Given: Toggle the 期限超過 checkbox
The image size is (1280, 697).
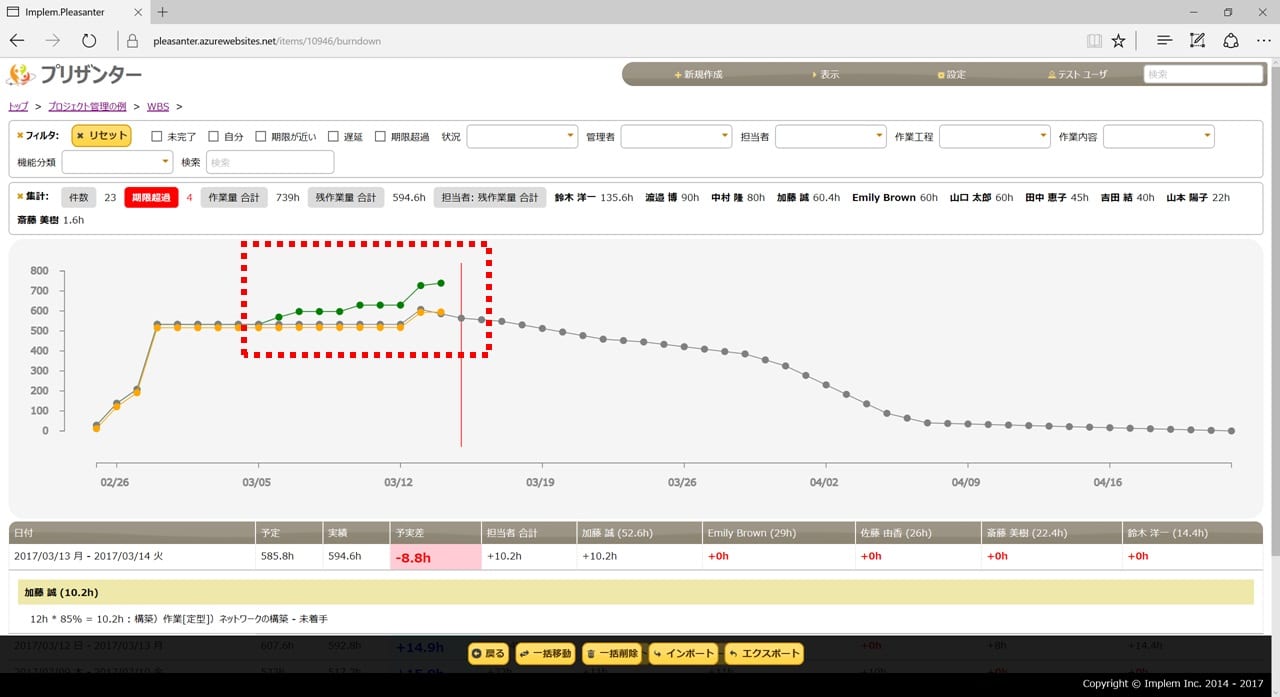Looking at the screenshot, I should point(380,137).
